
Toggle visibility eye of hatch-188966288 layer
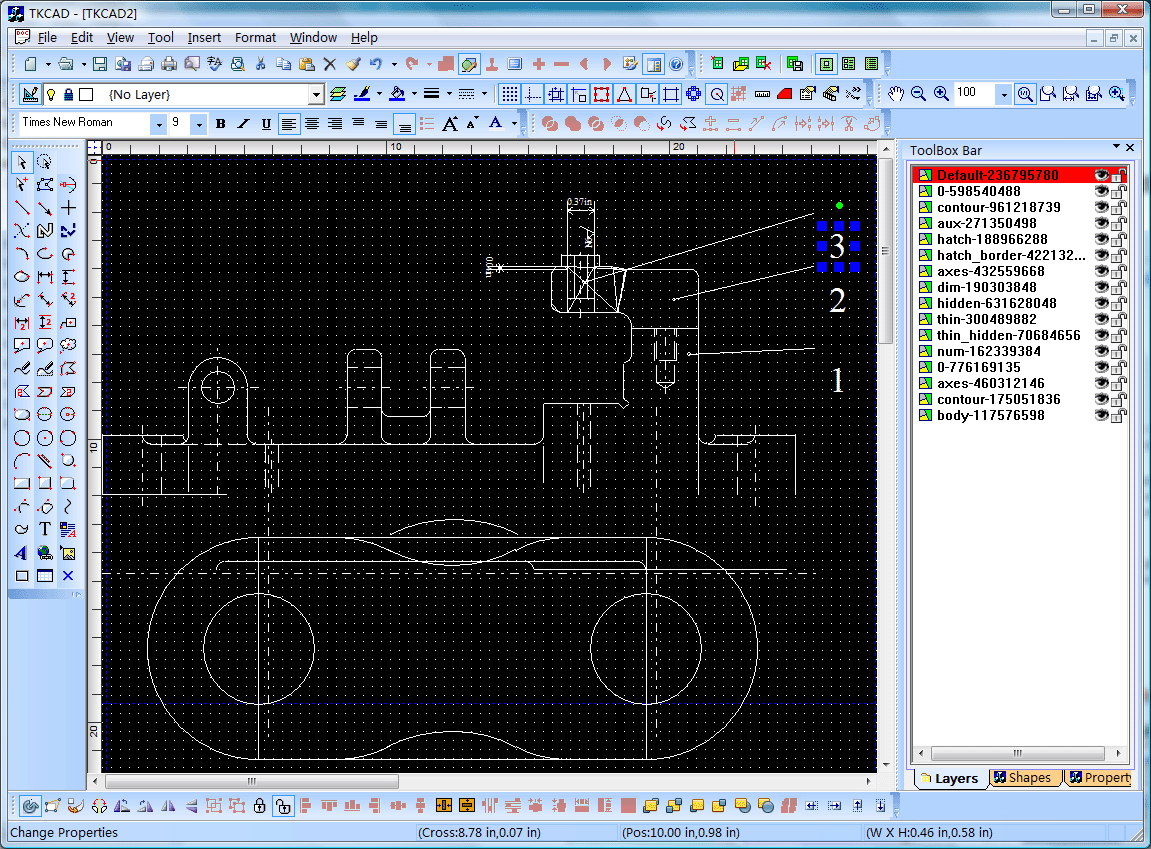coord(1101,239)
